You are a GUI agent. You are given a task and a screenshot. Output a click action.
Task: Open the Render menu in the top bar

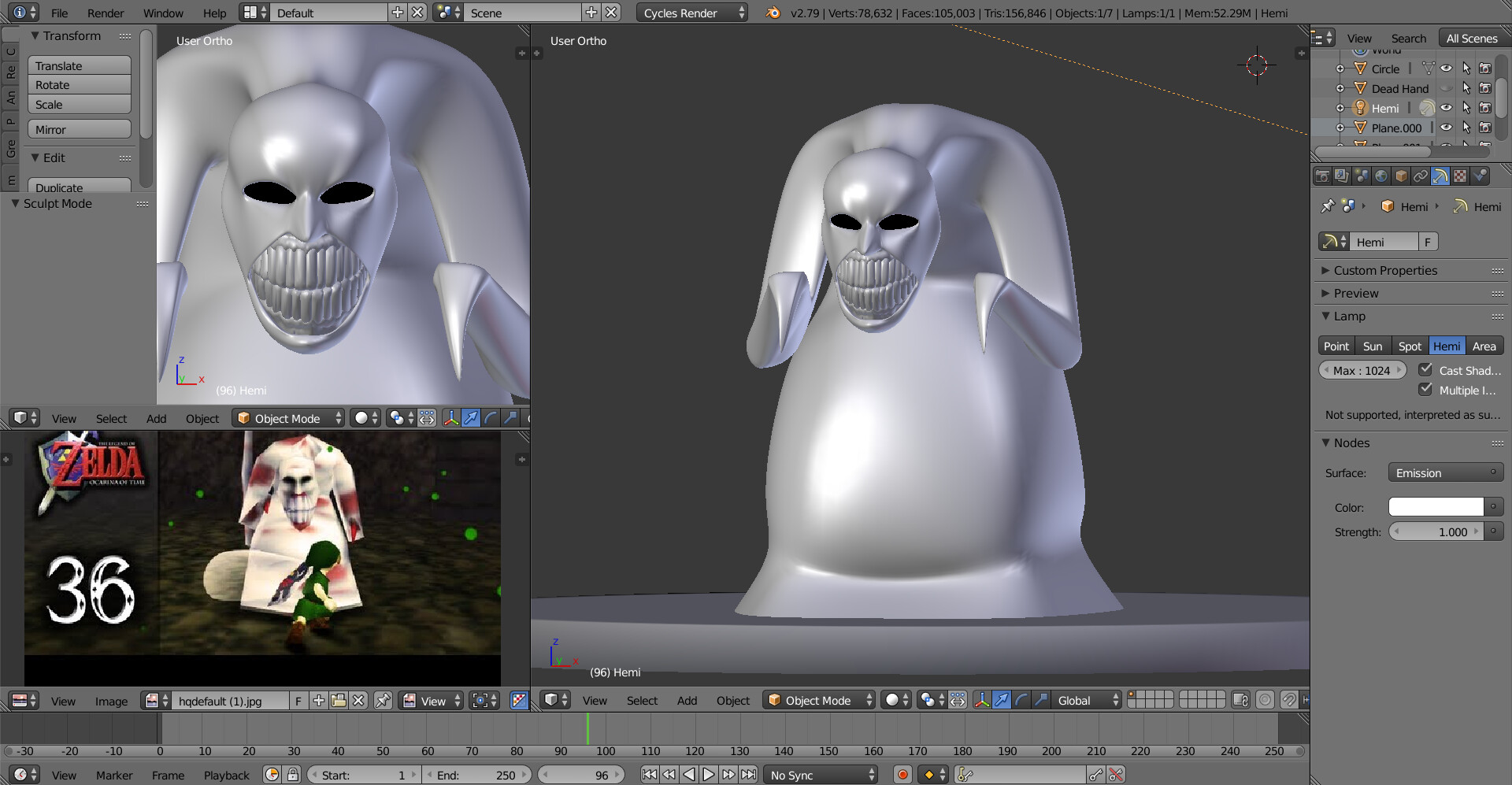click(x=105, y=13)
